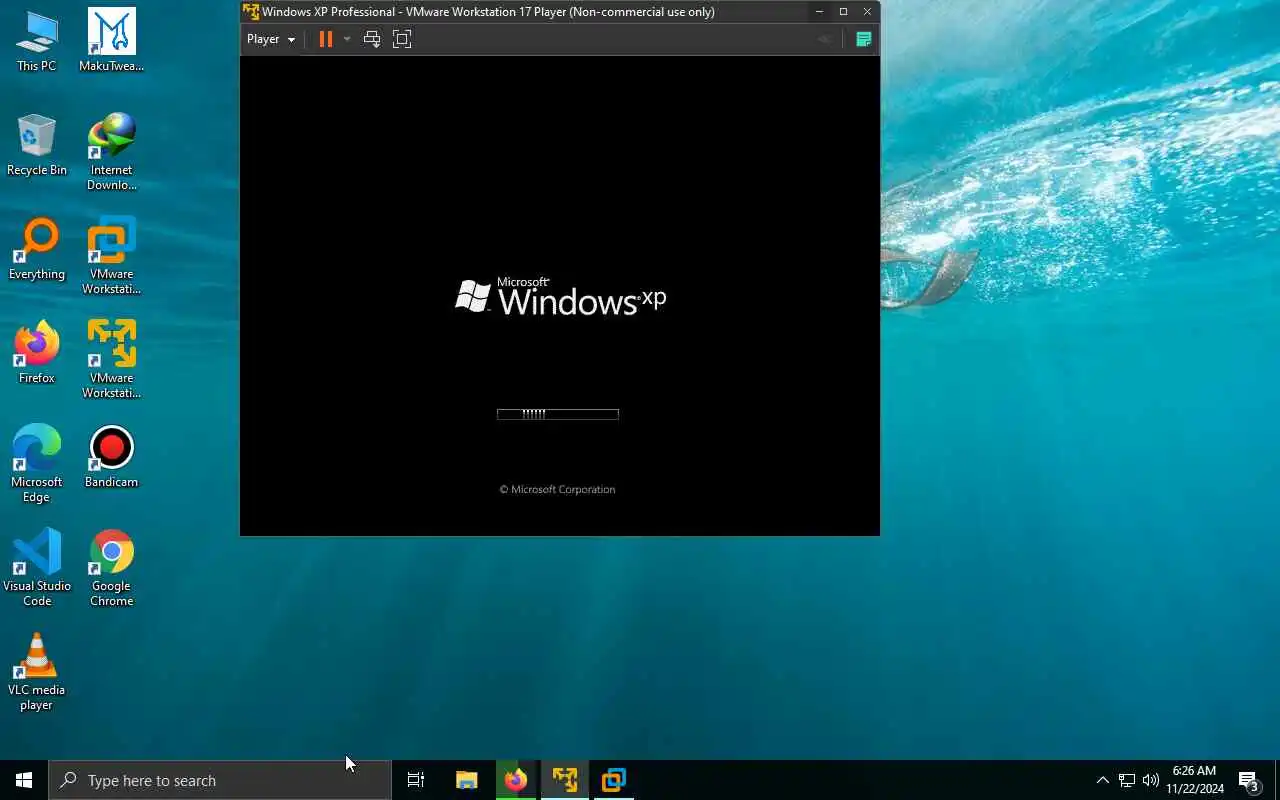Pause the virtual machine with orange button
Image resolution: width=1280 pixels, height=800 pixels.
[325, 39]
